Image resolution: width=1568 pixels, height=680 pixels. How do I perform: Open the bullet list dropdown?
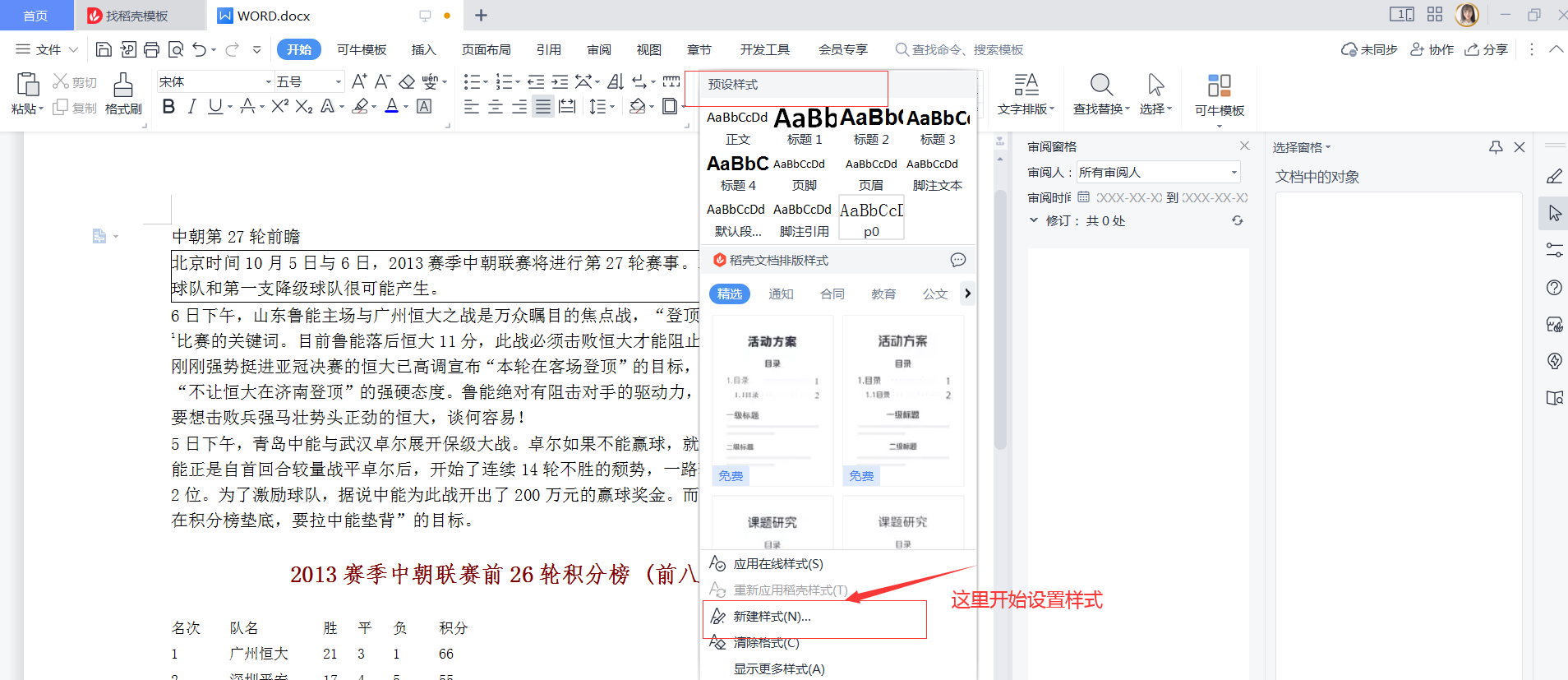pos(486,81)
